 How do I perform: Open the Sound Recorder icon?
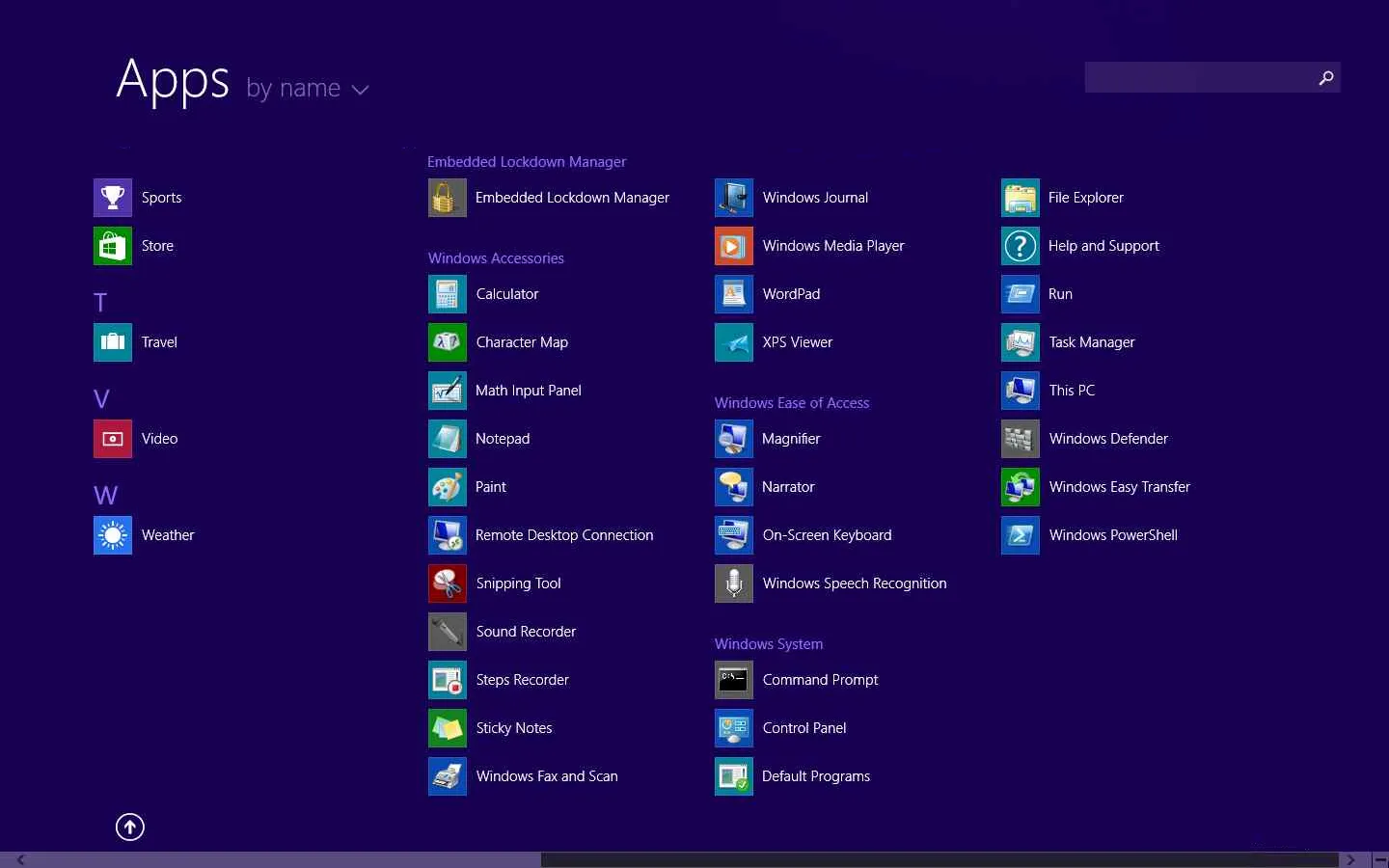click(x=448, y=632)
